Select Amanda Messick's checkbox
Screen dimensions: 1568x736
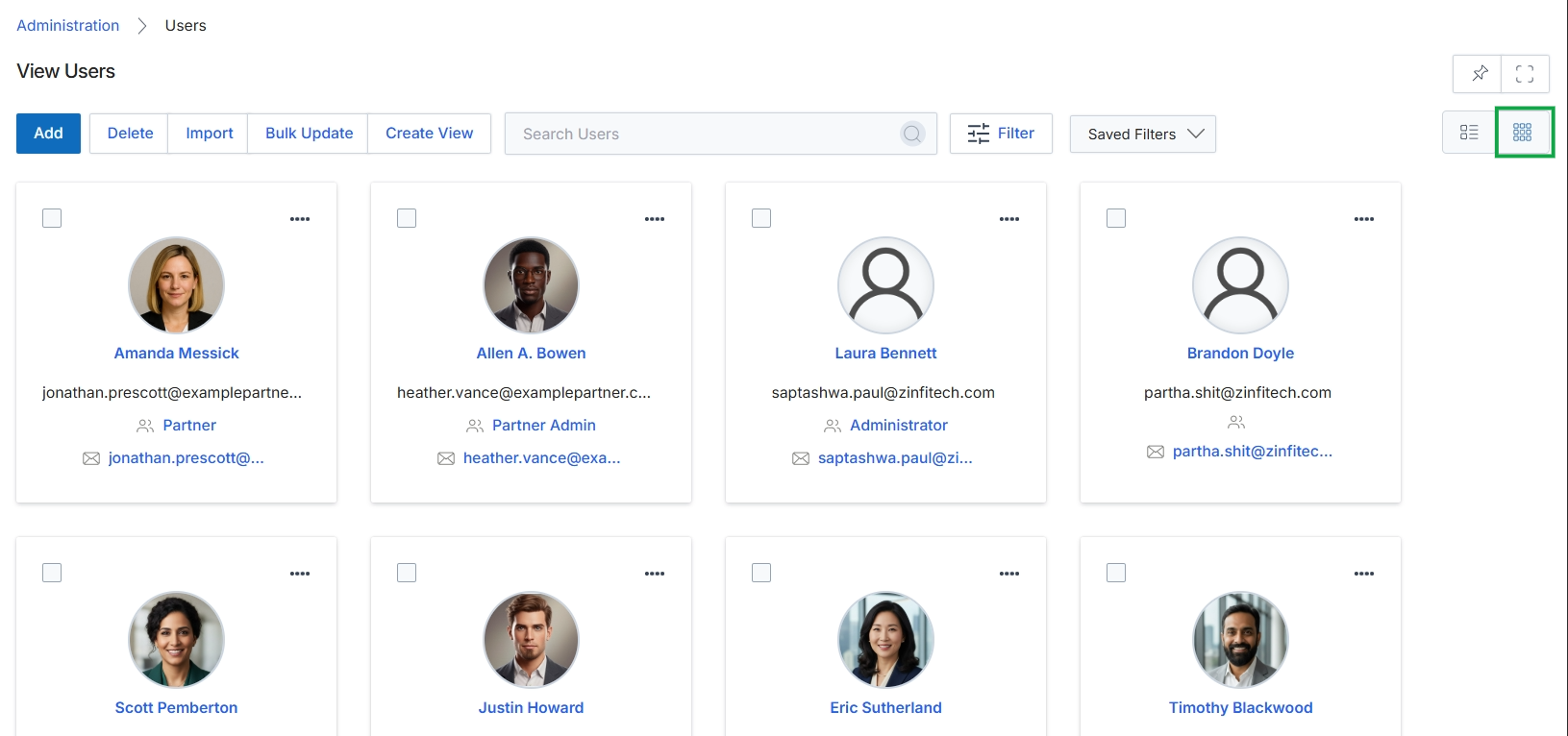(x=52, y=218)
